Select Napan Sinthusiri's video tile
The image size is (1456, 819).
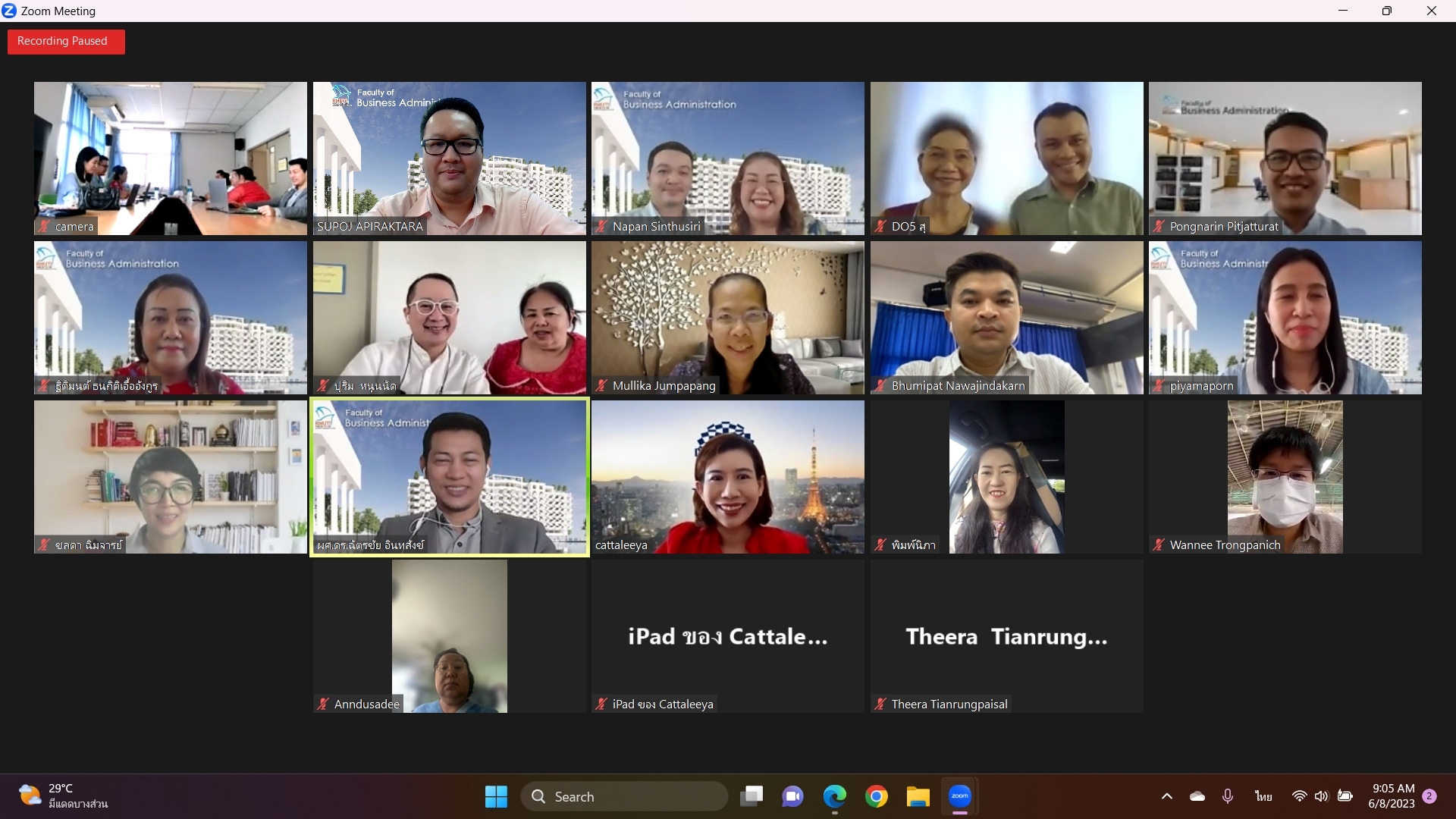pos(728,158)
